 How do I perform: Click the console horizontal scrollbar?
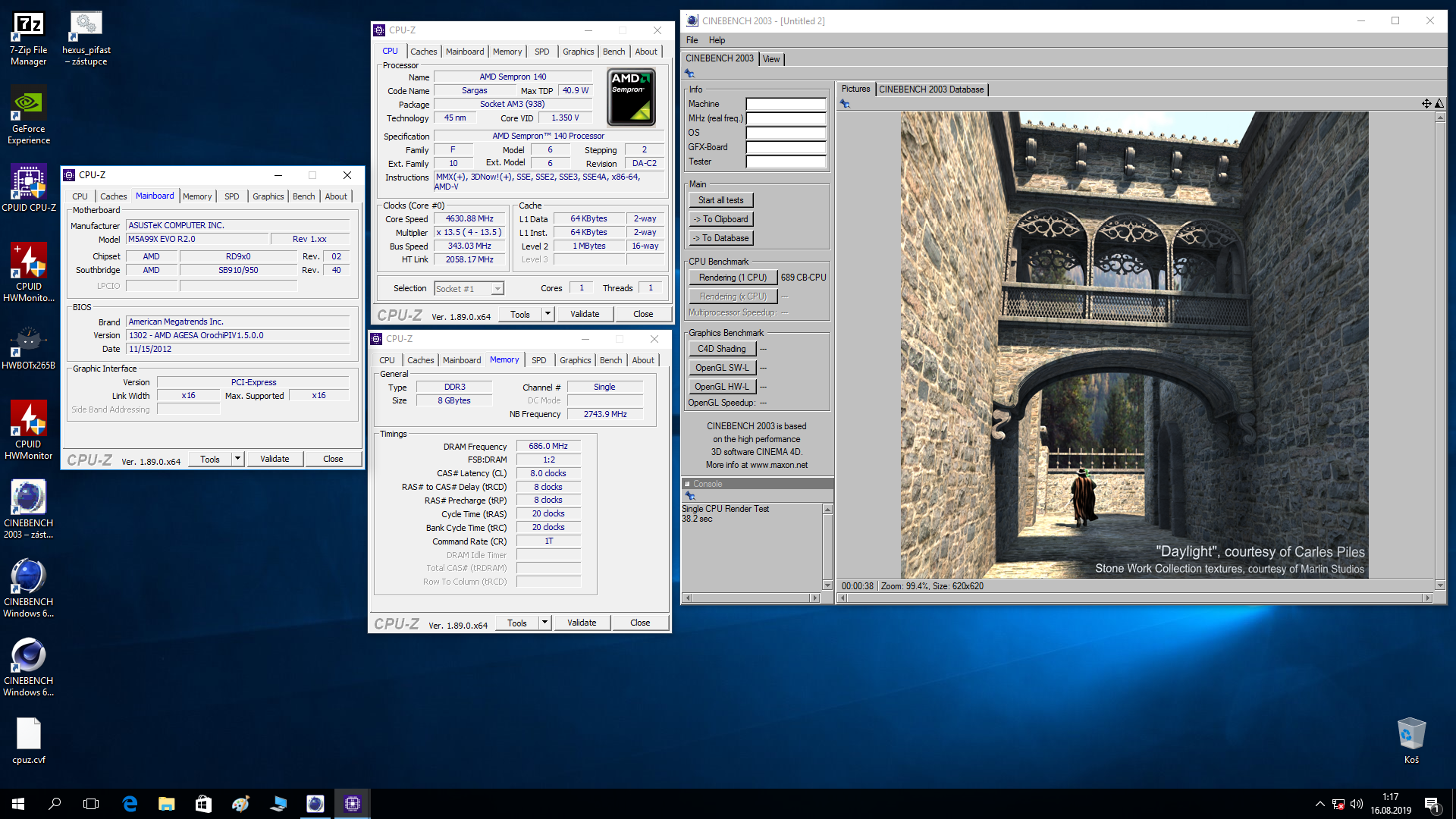tap(751, 598)
